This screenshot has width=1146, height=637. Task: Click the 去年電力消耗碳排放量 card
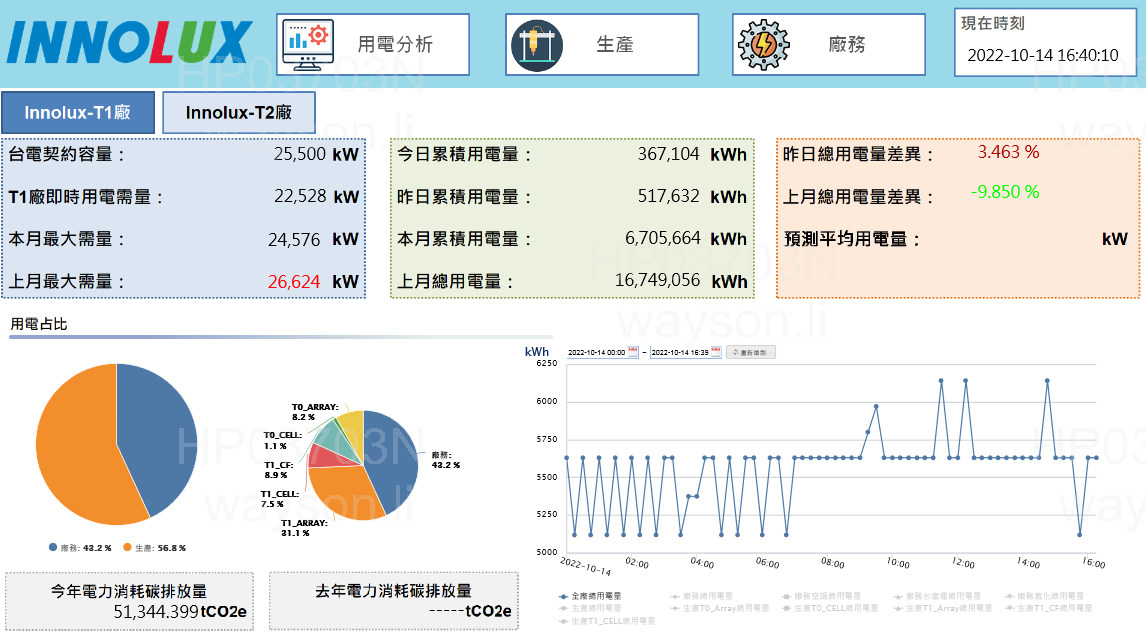[394, 601]
